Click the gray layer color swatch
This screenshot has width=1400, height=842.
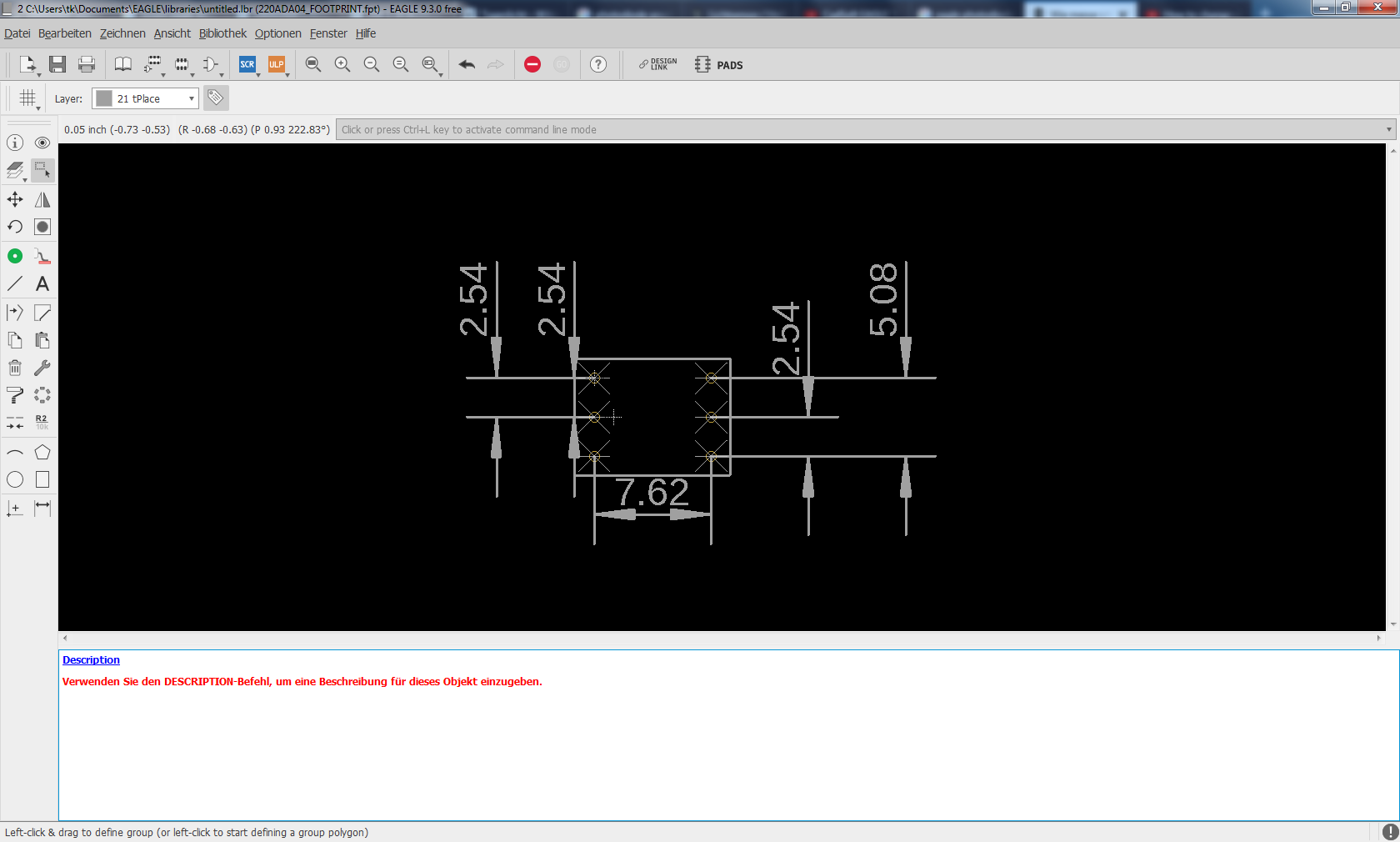coord(104,98)
